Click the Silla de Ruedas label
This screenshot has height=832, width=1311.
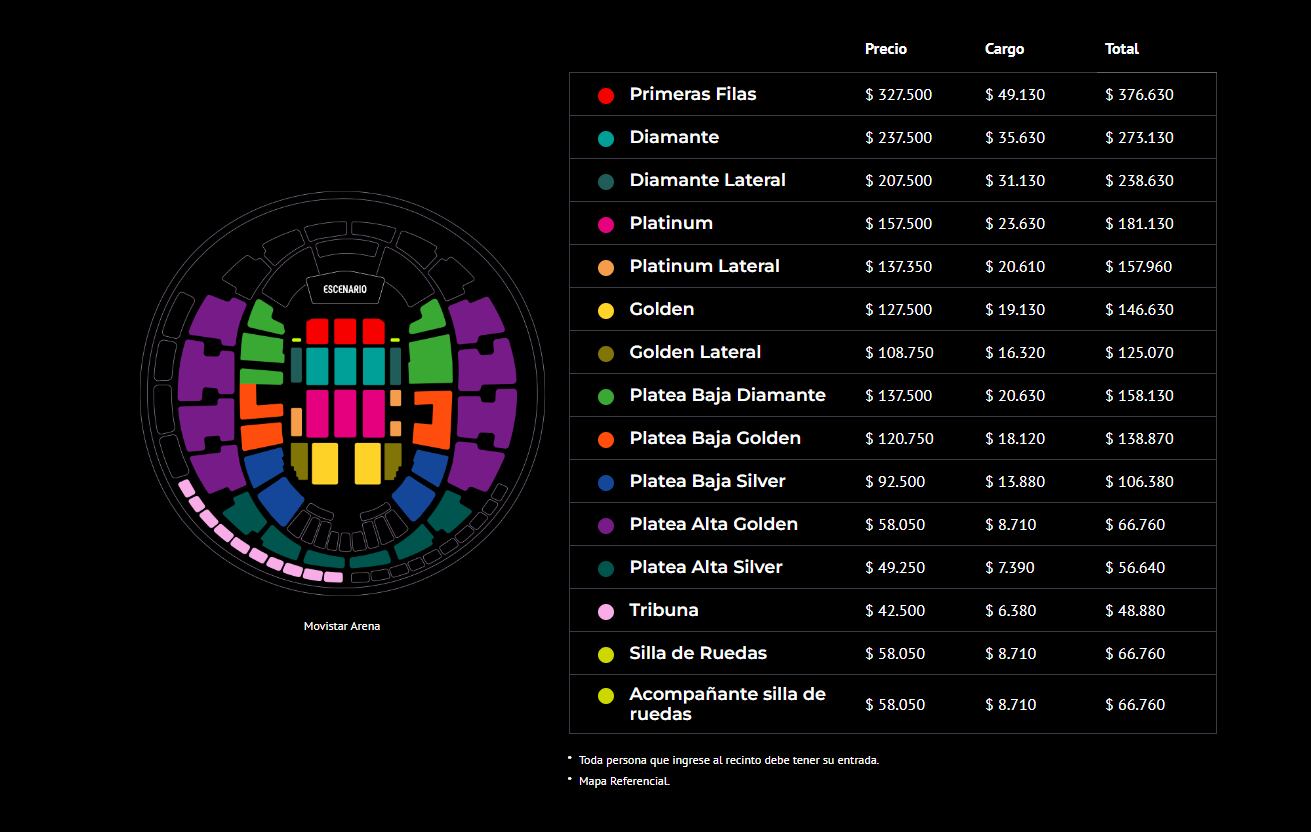pyautogui.click(x=698, y=653)
